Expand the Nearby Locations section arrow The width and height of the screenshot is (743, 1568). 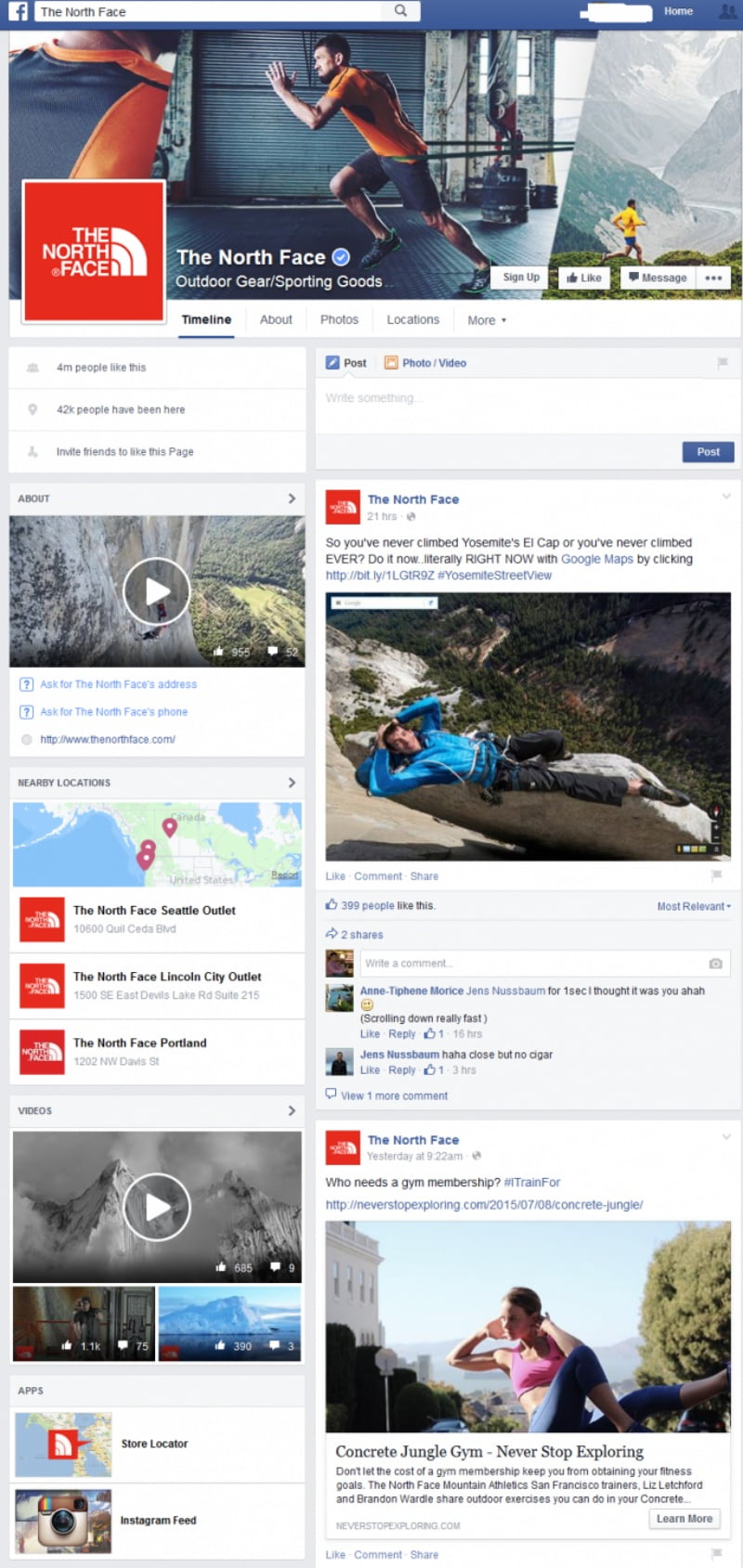(292, 783)
